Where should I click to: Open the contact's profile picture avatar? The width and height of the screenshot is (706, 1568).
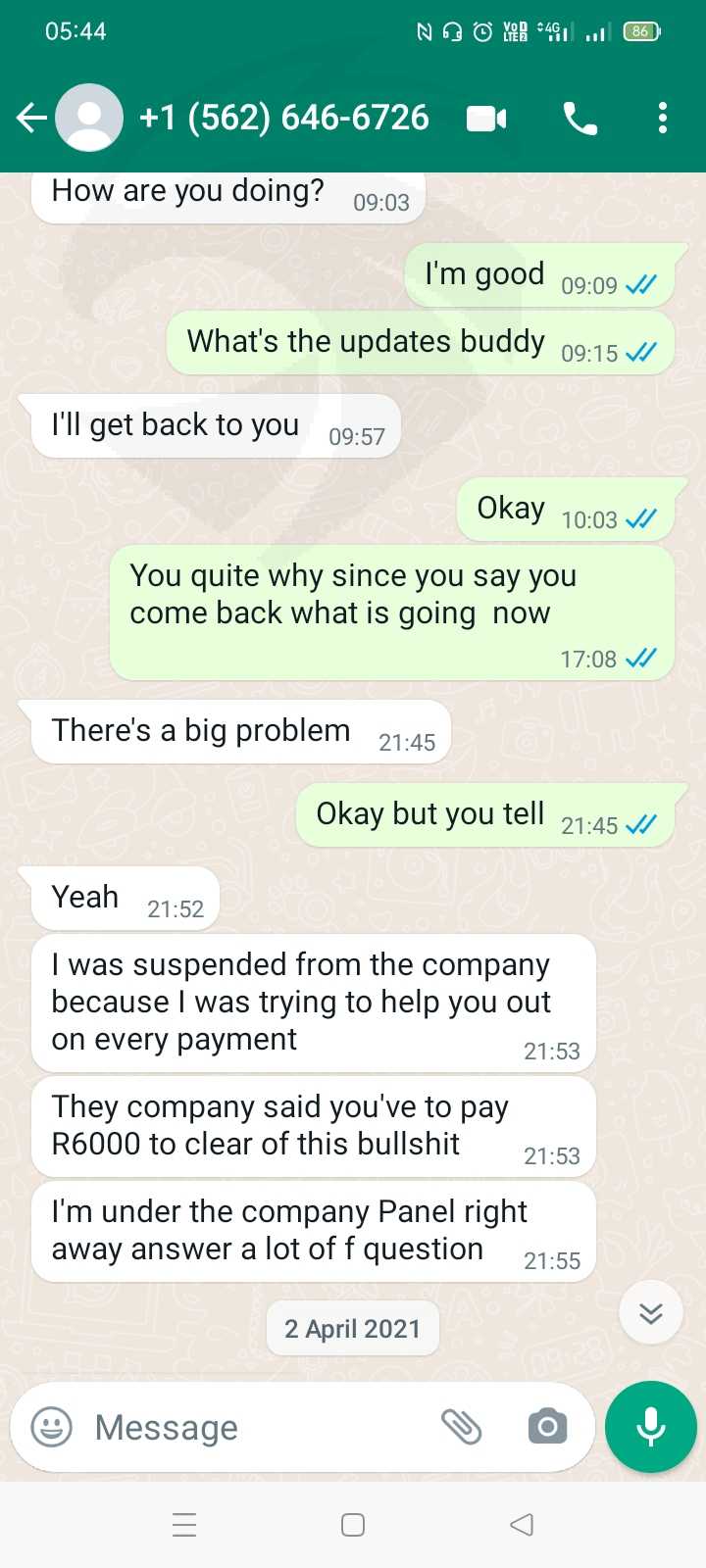pos(89,119)
